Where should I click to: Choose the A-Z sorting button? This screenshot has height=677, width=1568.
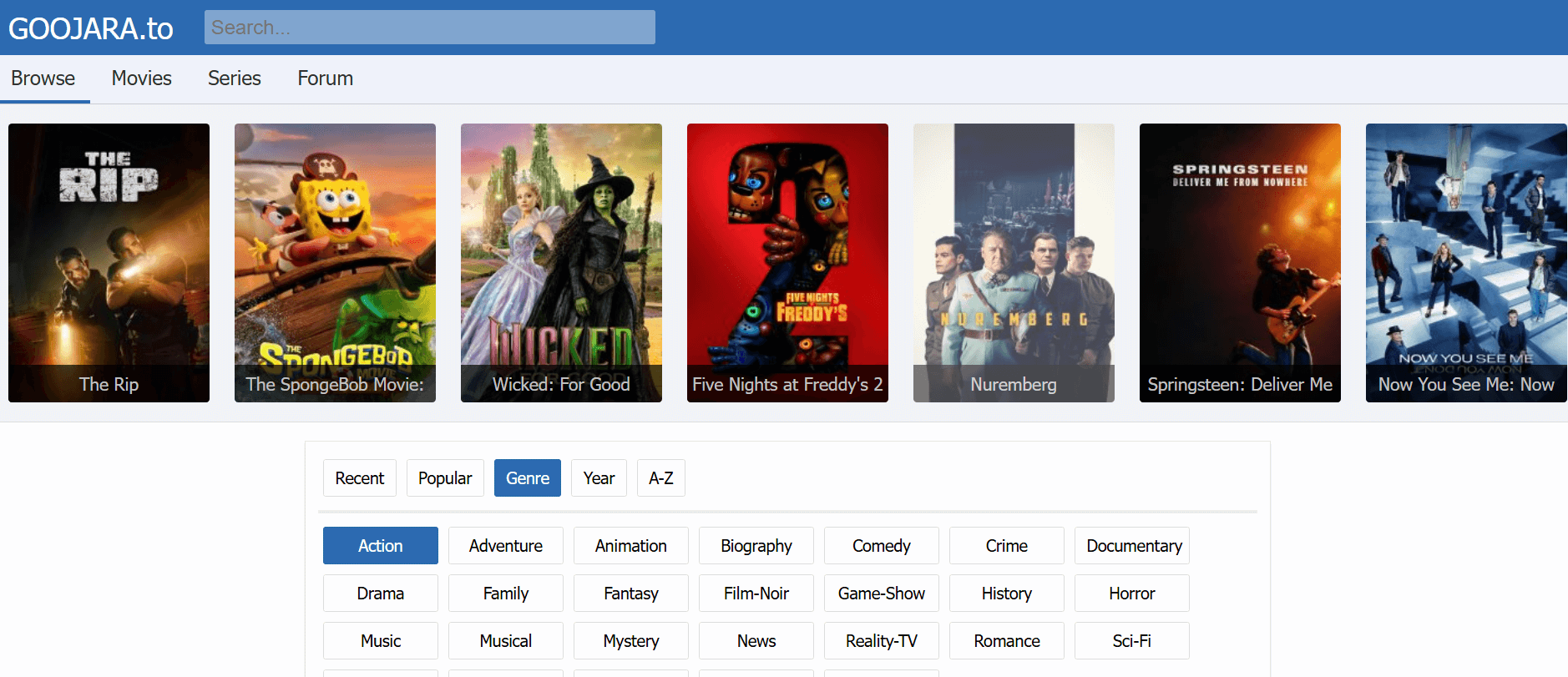pyautogui.click(x=660, y=478)
